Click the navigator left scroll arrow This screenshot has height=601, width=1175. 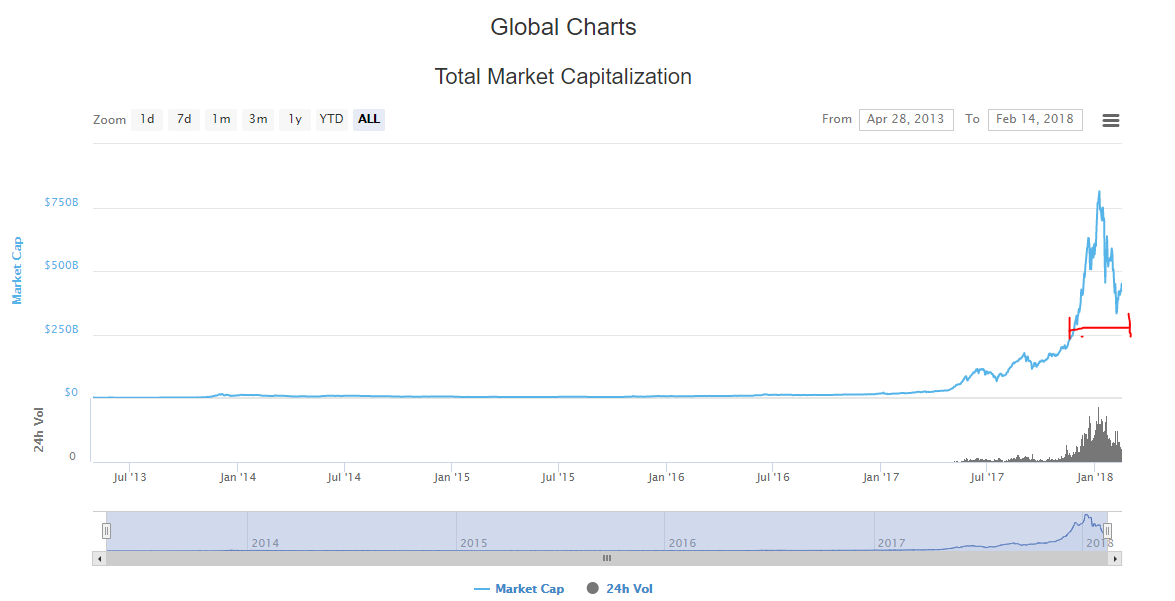(98, 558)
